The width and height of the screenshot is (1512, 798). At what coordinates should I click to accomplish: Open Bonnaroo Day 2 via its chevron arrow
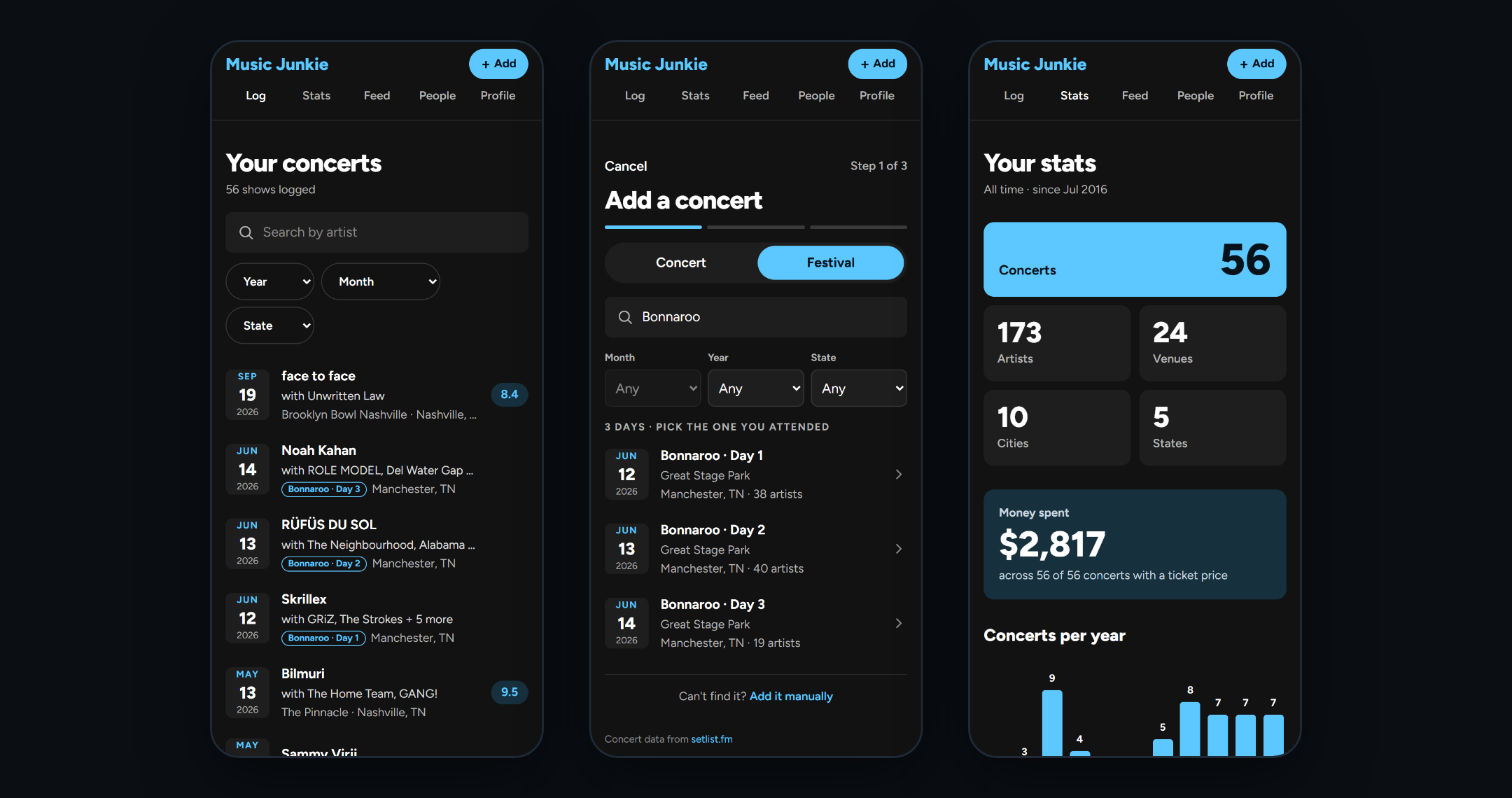click(898, 549)
